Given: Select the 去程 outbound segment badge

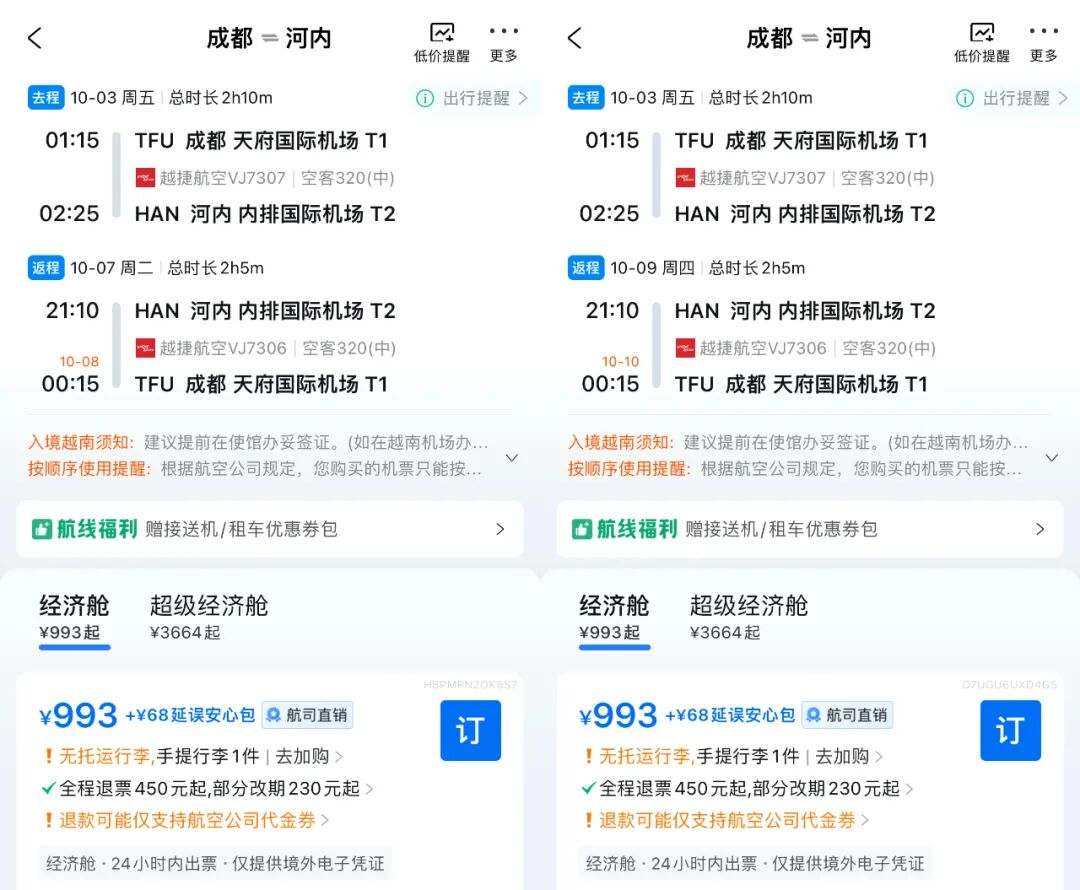Looking at the screenshot, I should click(45, 97).
